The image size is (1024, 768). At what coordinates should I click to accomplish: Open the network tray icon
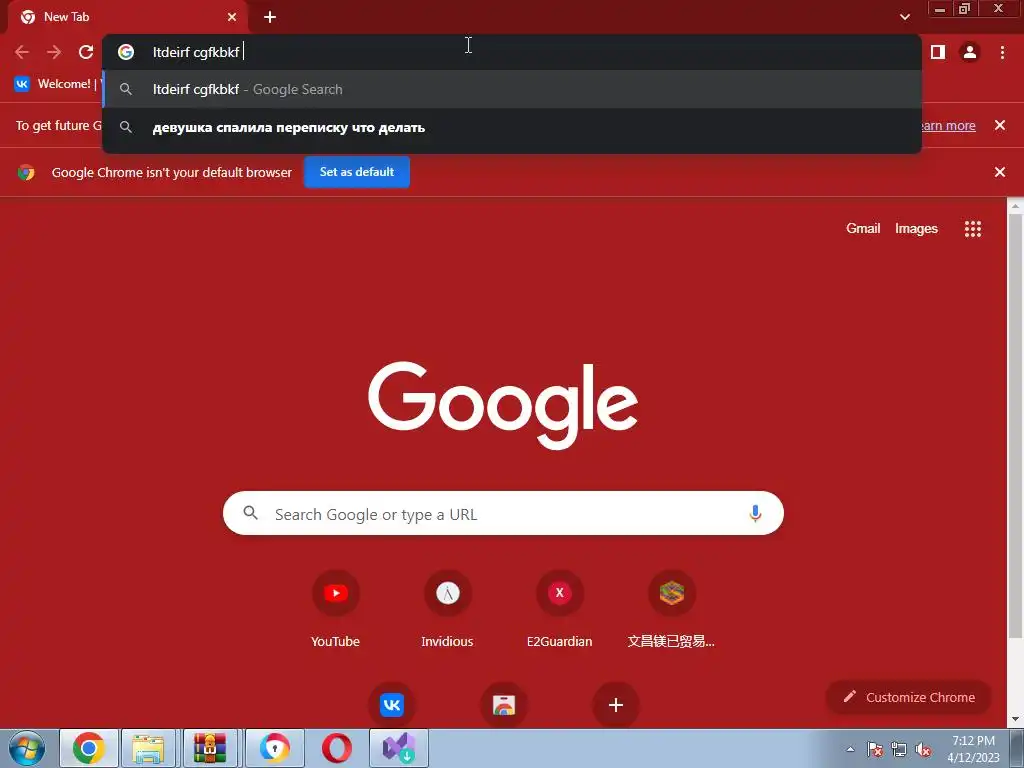point(899,749)
